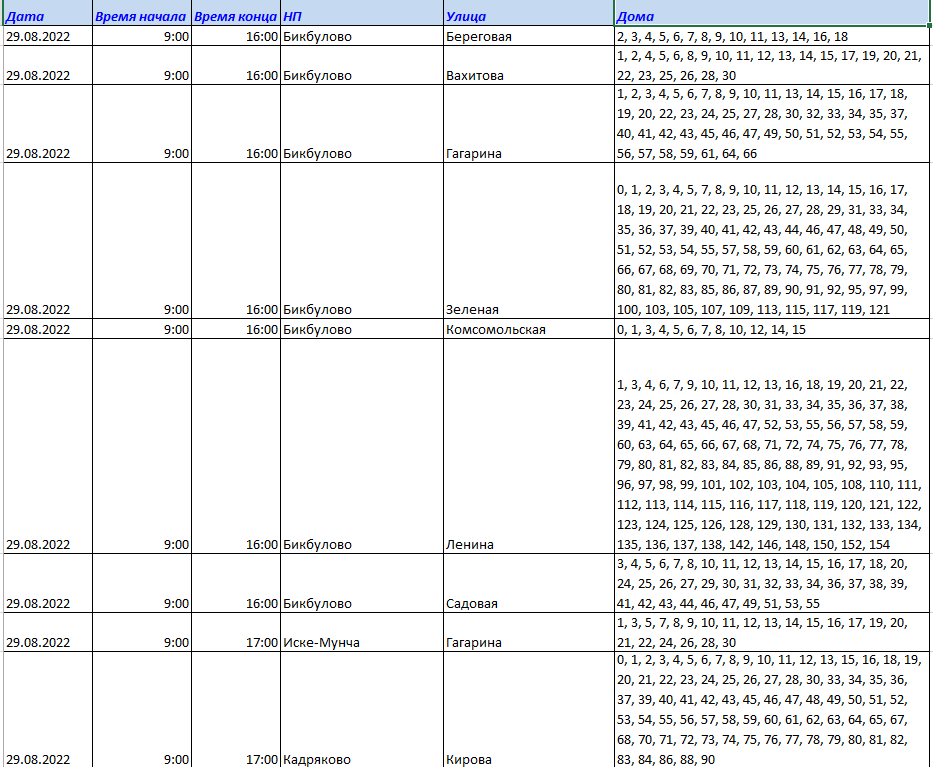Select the house numbers cell for Береговая
The image size is (933, 767).
pos(771,37)
